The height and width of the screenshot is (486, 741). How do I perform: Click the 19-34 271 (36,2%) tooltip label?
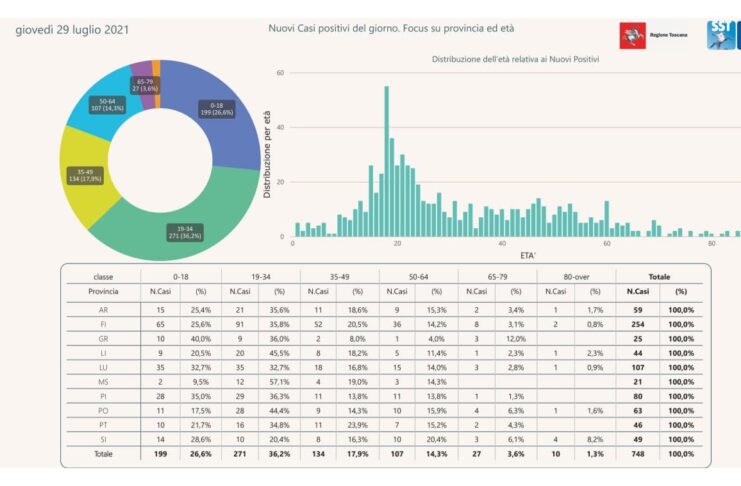click(x=185, y=232)
